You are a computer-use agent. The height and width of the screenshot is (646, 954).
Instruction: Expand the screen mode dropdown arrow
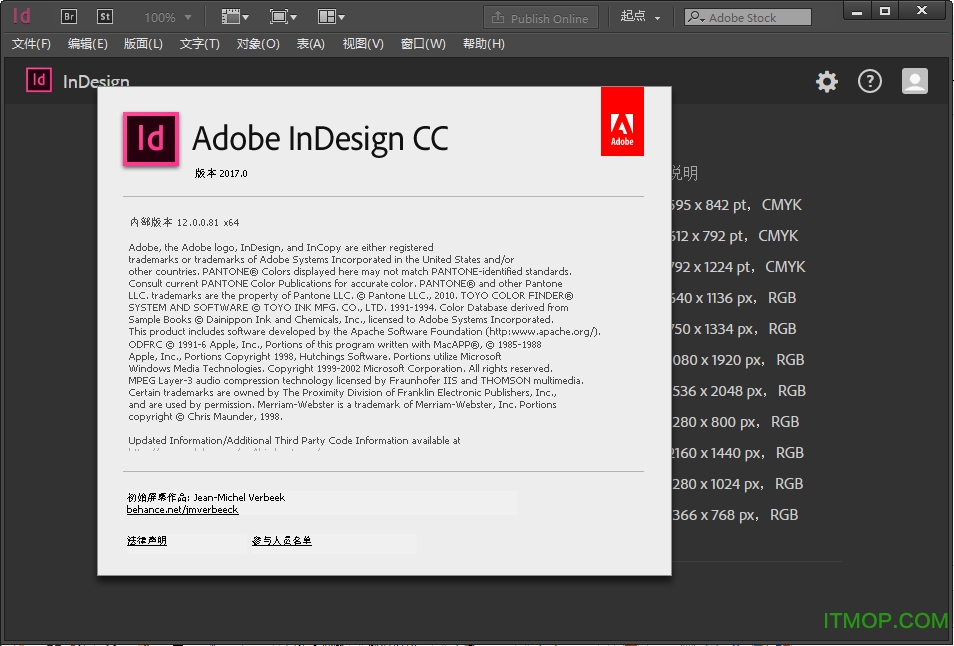tap(291, 16)
